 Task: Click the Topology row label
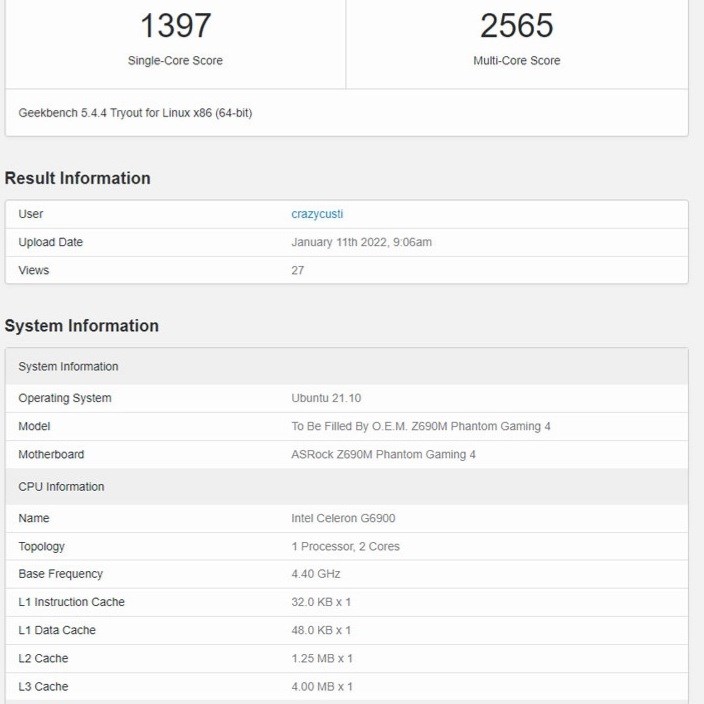pos(41,546)
